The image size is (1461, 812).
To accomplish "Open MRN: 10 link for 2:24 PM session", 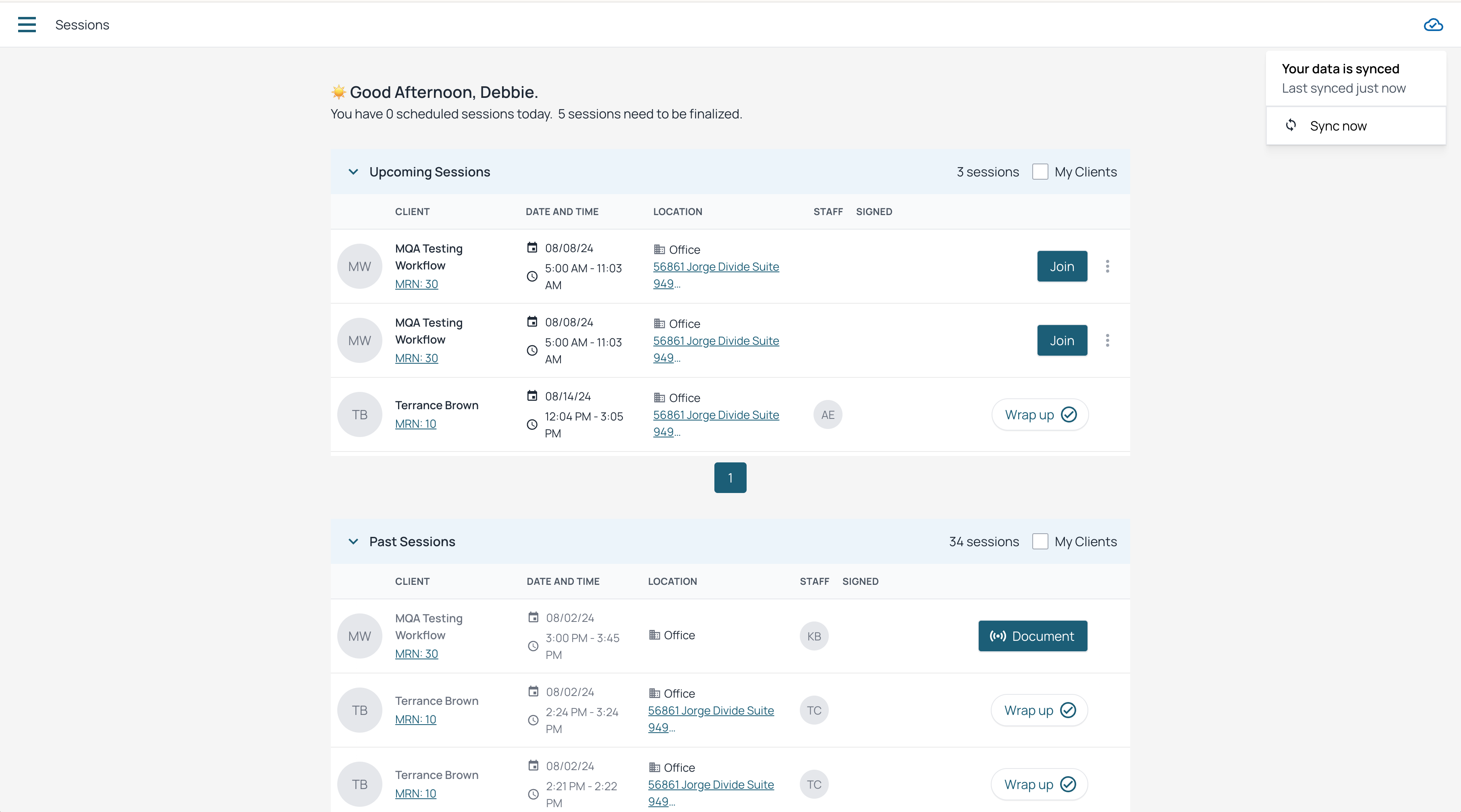I will tap(415, 720).
